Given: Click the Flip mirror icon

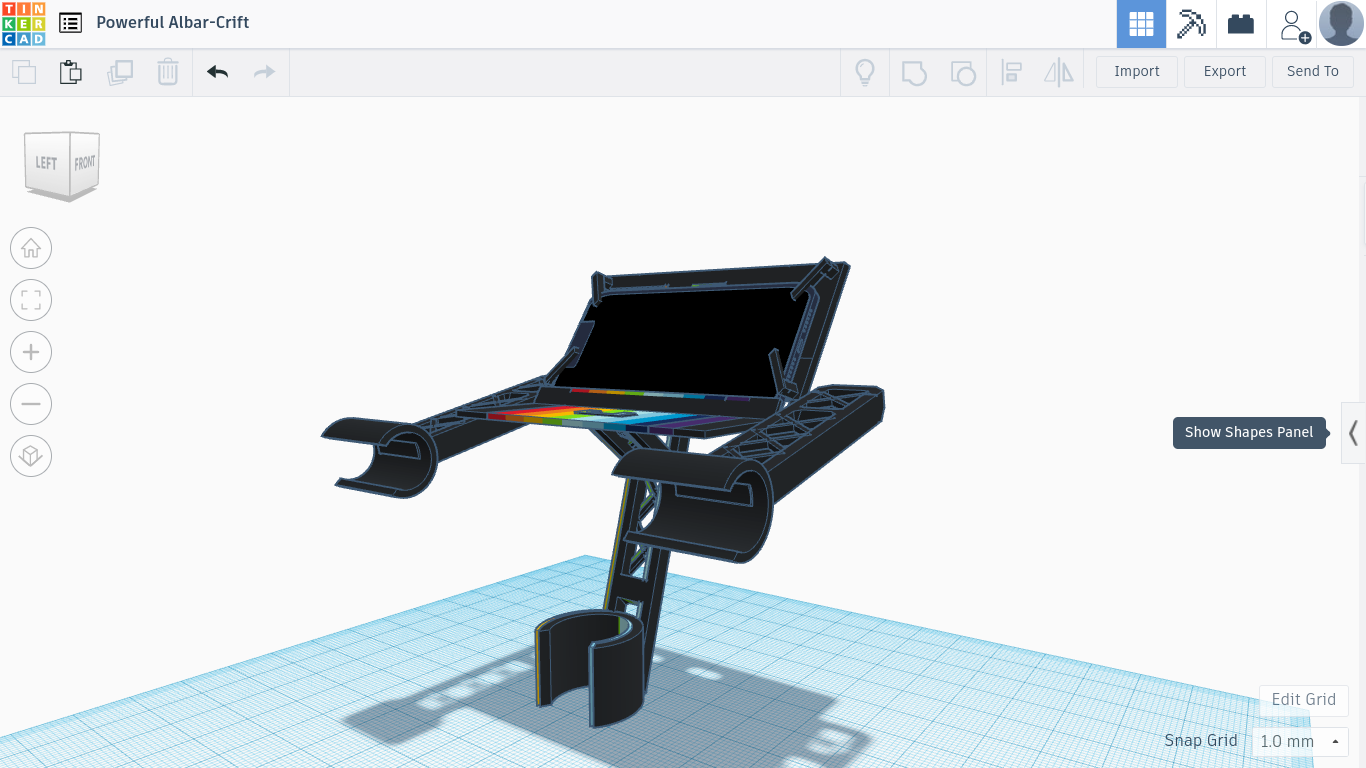Looking at the screenshot, I should point(1058,72).
